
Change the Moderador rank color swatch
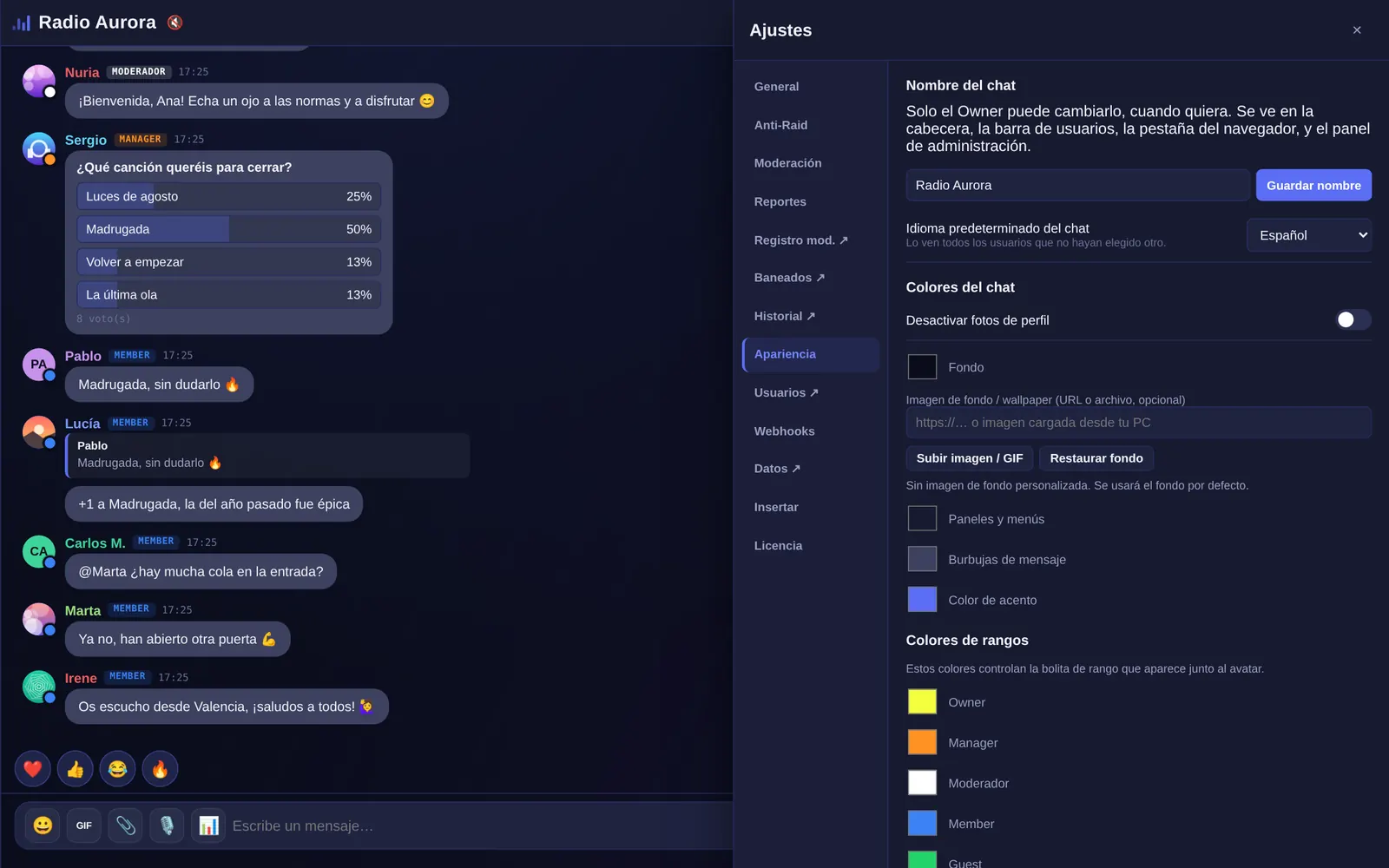[x=922, y=783]
